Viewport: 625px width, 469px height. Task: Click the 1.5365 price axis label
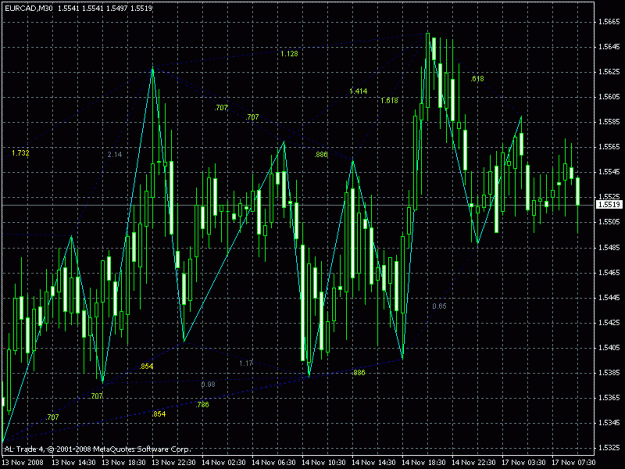[609, 398]
